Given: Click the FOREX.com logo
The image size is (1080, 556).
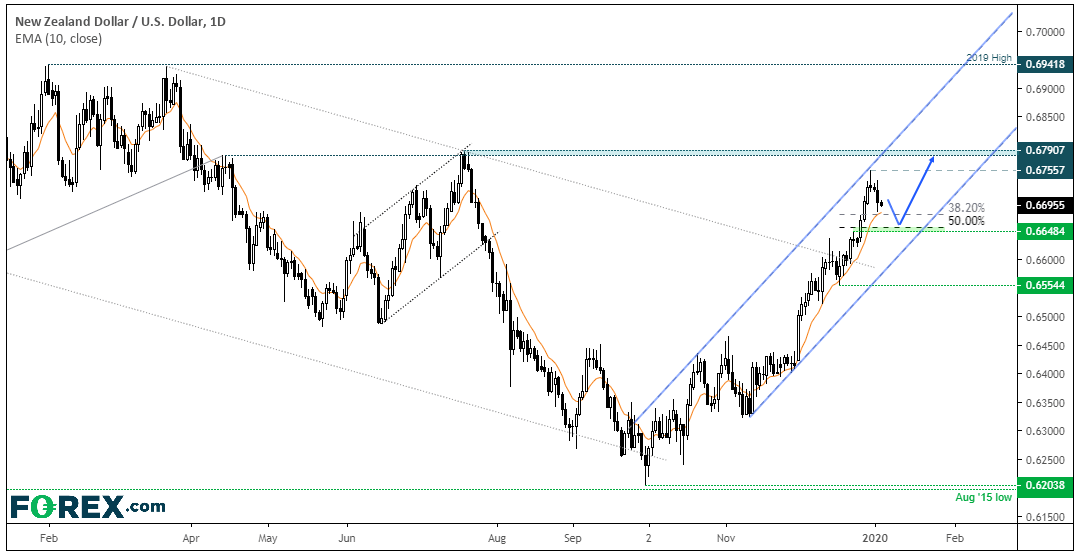Looking at the screenshot, I should pos(87,507).
